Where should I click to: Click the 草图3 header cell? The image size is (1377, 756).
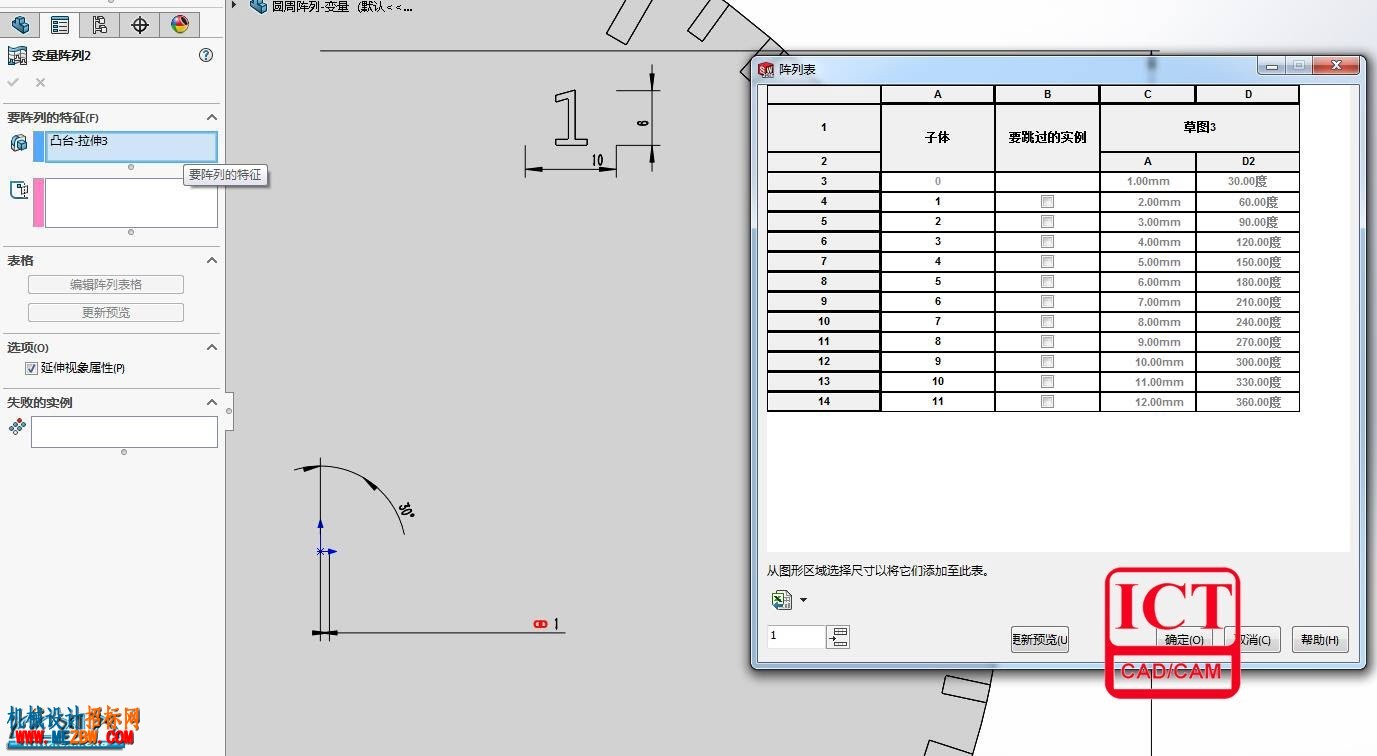coord(1199,128)
